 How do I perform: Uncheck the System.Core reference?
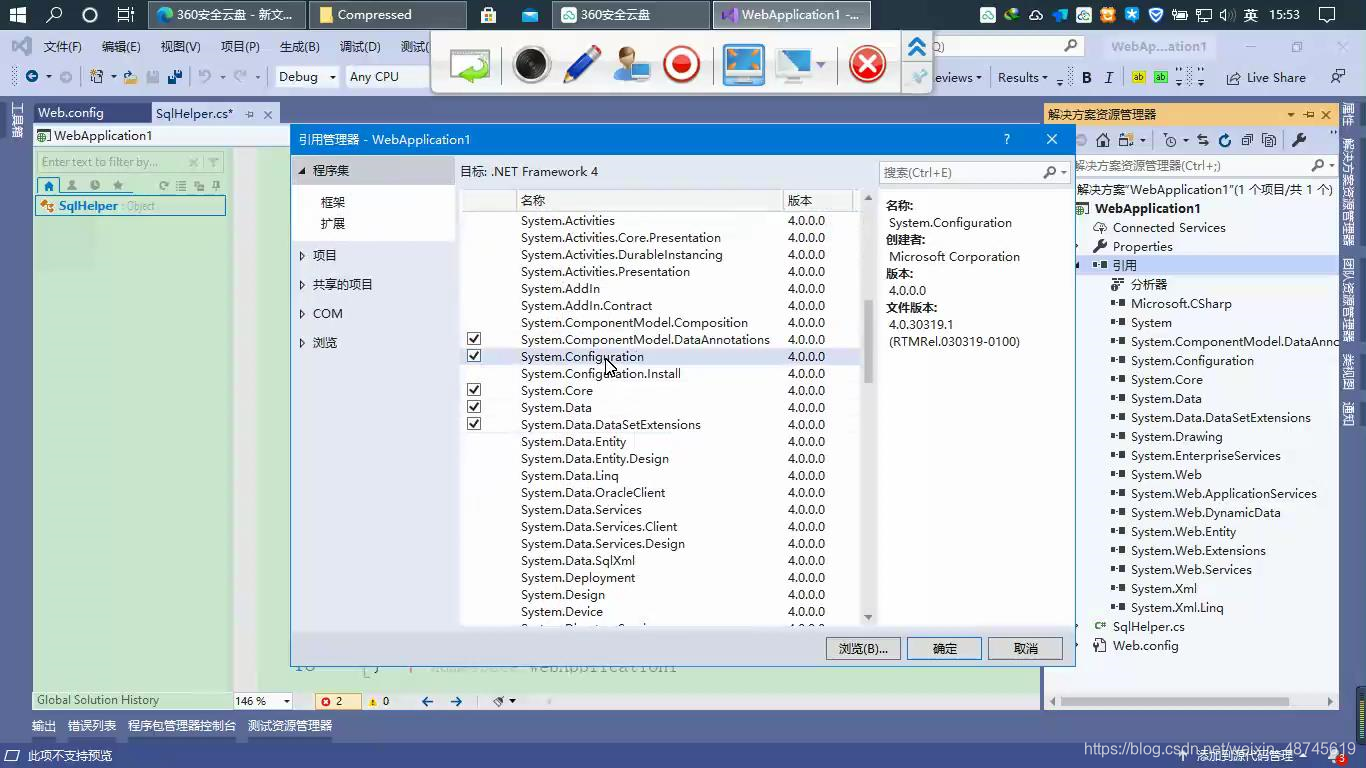point(474,390)
